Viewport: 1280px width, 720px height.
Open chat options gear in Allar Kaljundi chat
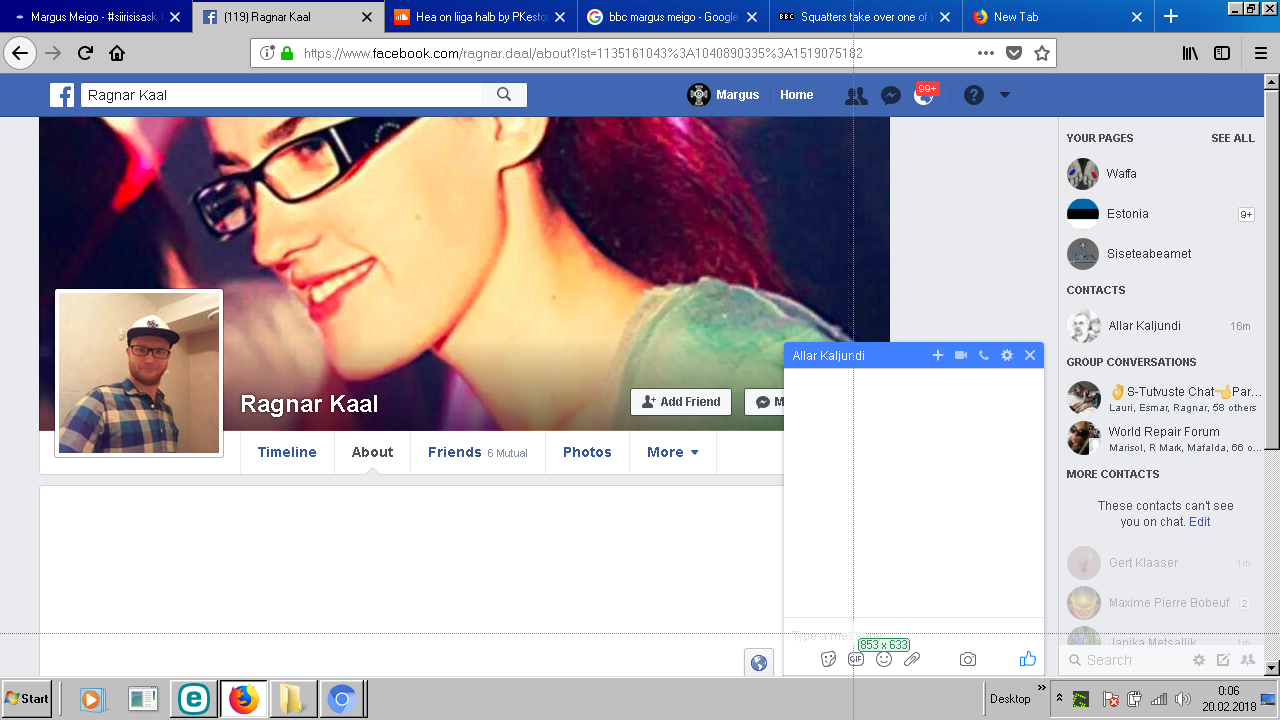[1007, 355]
